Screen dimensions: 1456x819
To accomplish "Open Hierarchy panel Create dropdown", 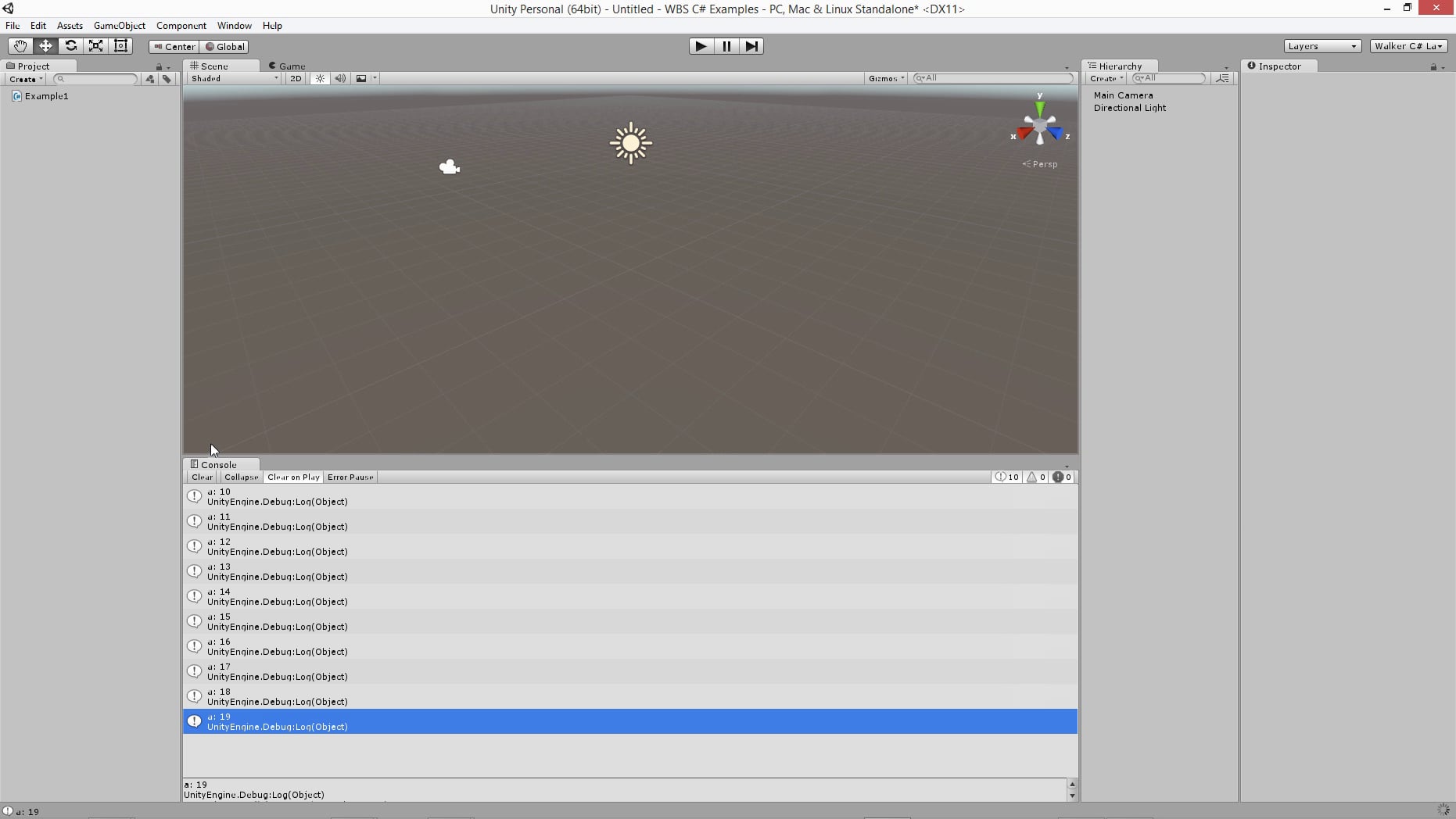I will 1106,78.
